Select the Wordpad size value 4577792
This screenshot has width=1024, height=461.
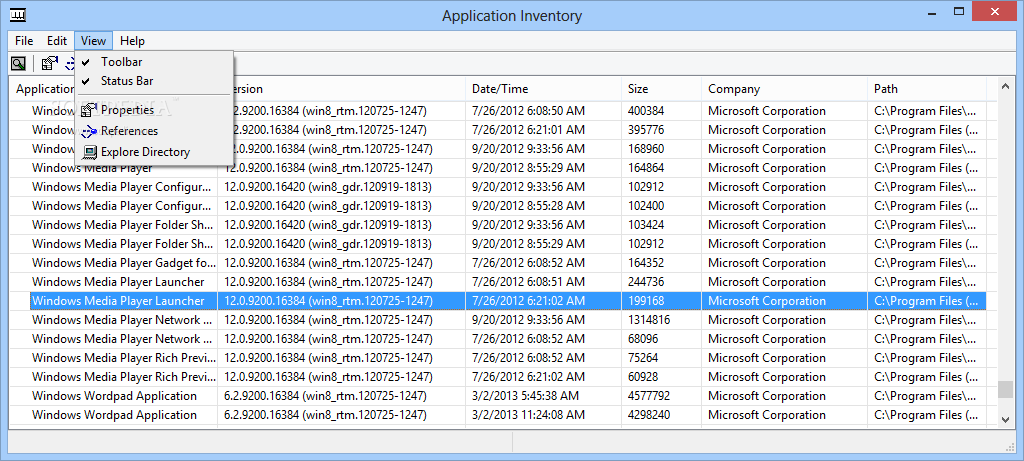pyautogui.click(x=649, y=396)
